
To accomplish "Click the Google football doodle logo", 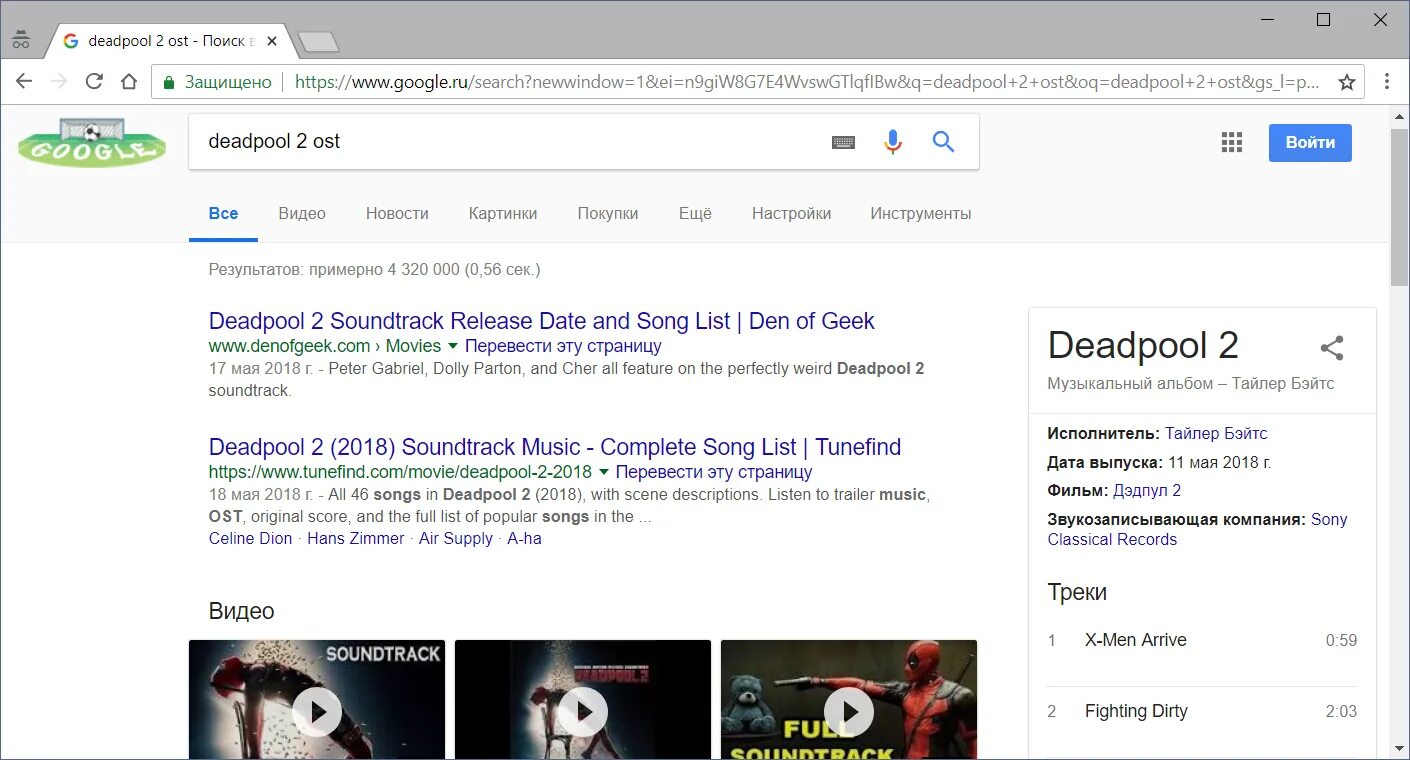I will [91, 142].
